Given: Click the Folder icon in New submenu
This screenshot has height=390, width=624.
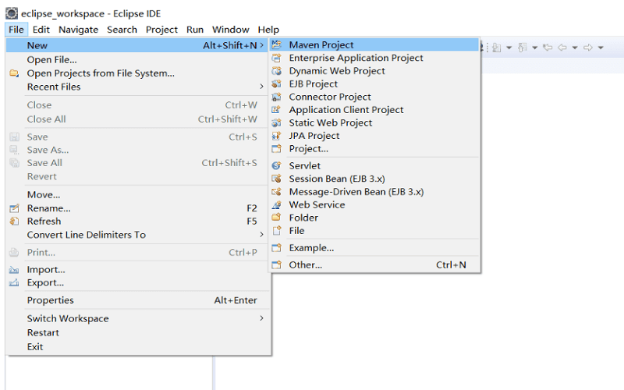Looking at the screenshot, I should click(x=276, y=218).
